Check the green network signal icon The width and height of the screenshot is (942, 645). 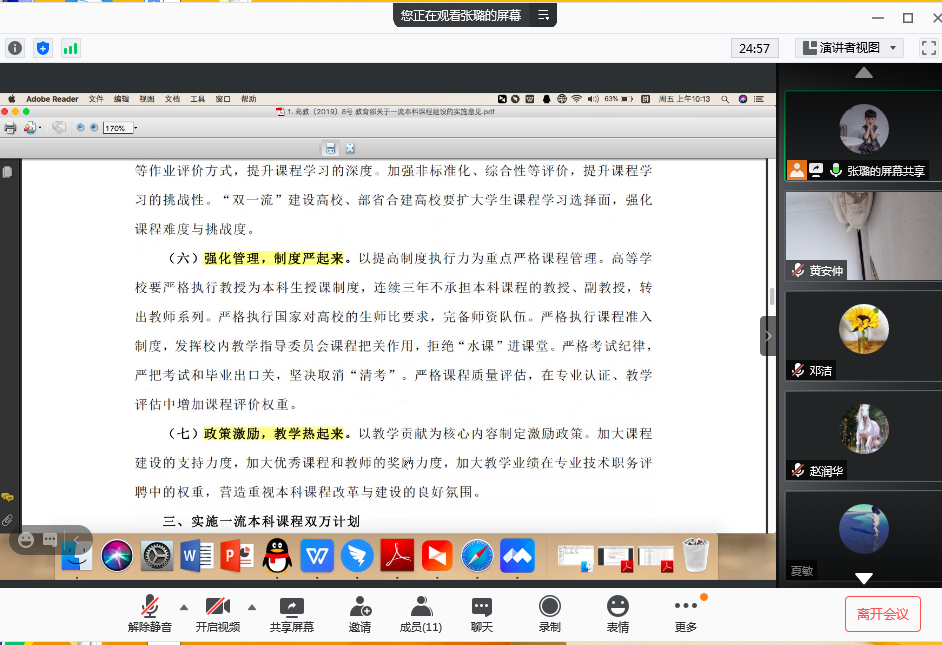click(71, 48)
